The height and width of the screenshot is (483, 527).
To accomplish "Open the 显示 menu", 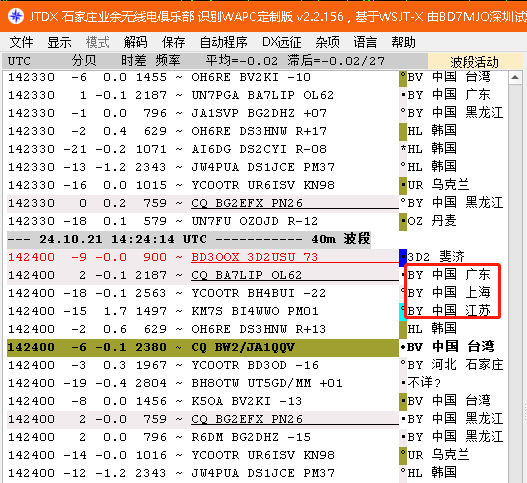I will (59, 42).
